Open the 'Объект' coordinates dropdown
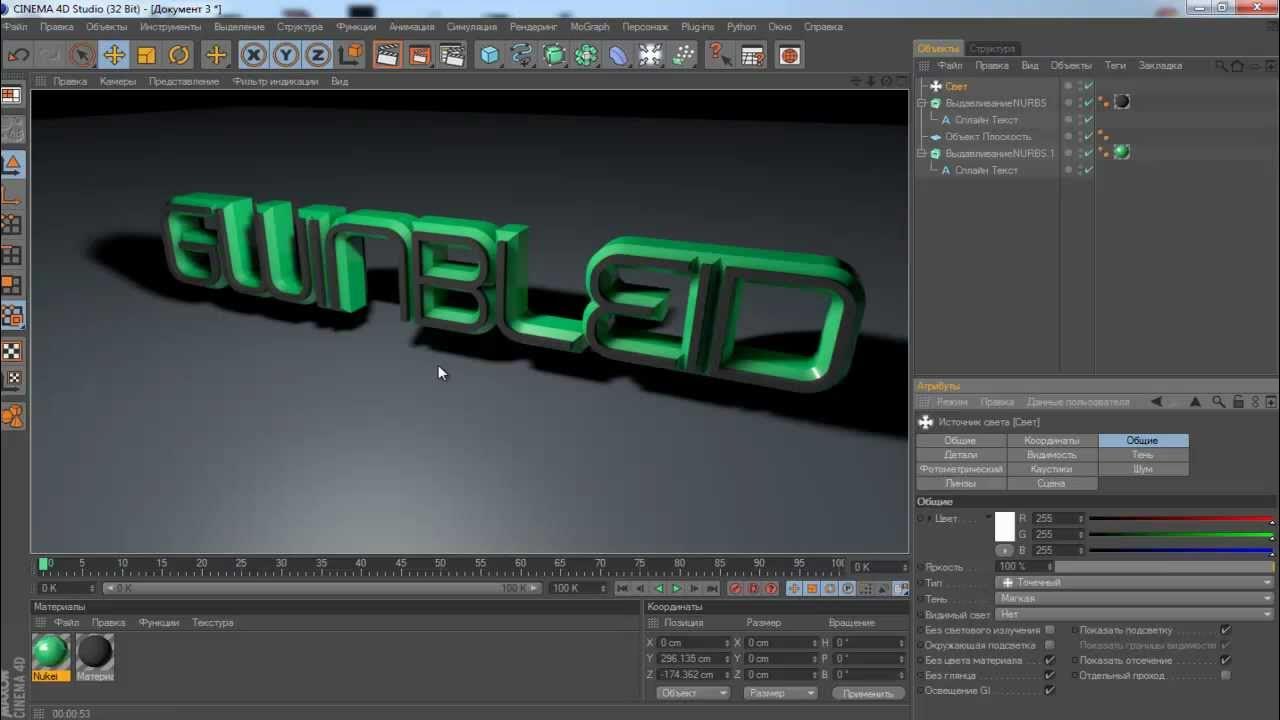This screenshot has height=720, width=1280. tap(693, 693)
